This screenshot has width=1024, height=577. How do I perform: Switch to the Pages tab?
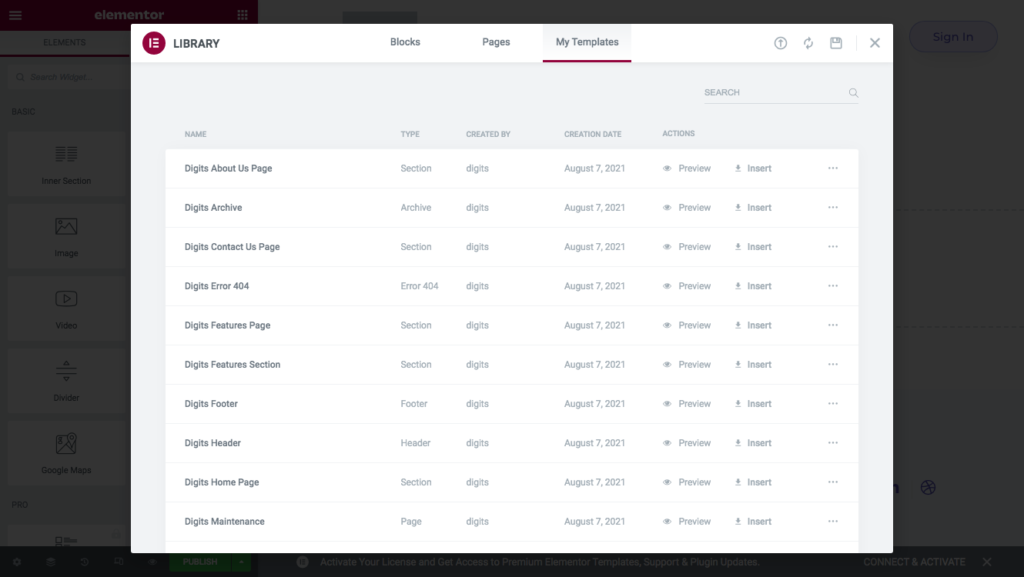pyautogui.click(x=496, y=42)
